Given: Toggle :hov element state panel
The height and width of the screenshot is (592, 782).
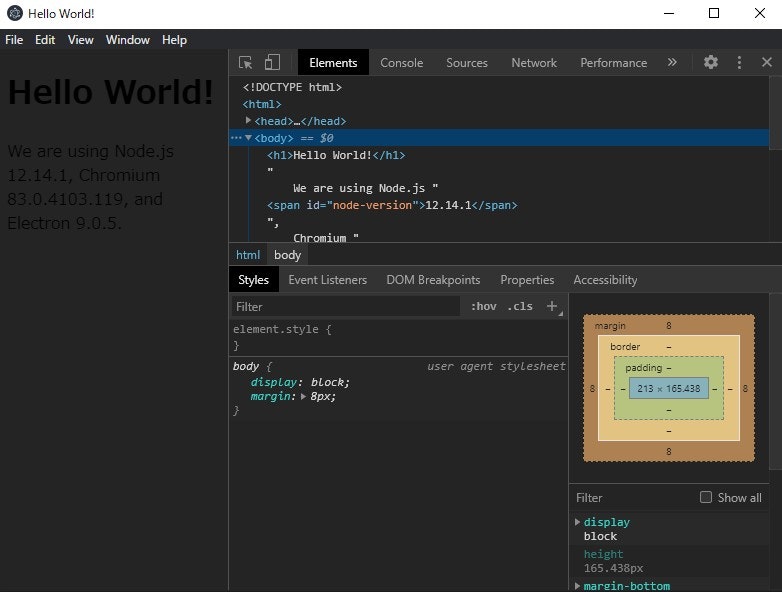Looking at the screenshot, I should (483, 306).
